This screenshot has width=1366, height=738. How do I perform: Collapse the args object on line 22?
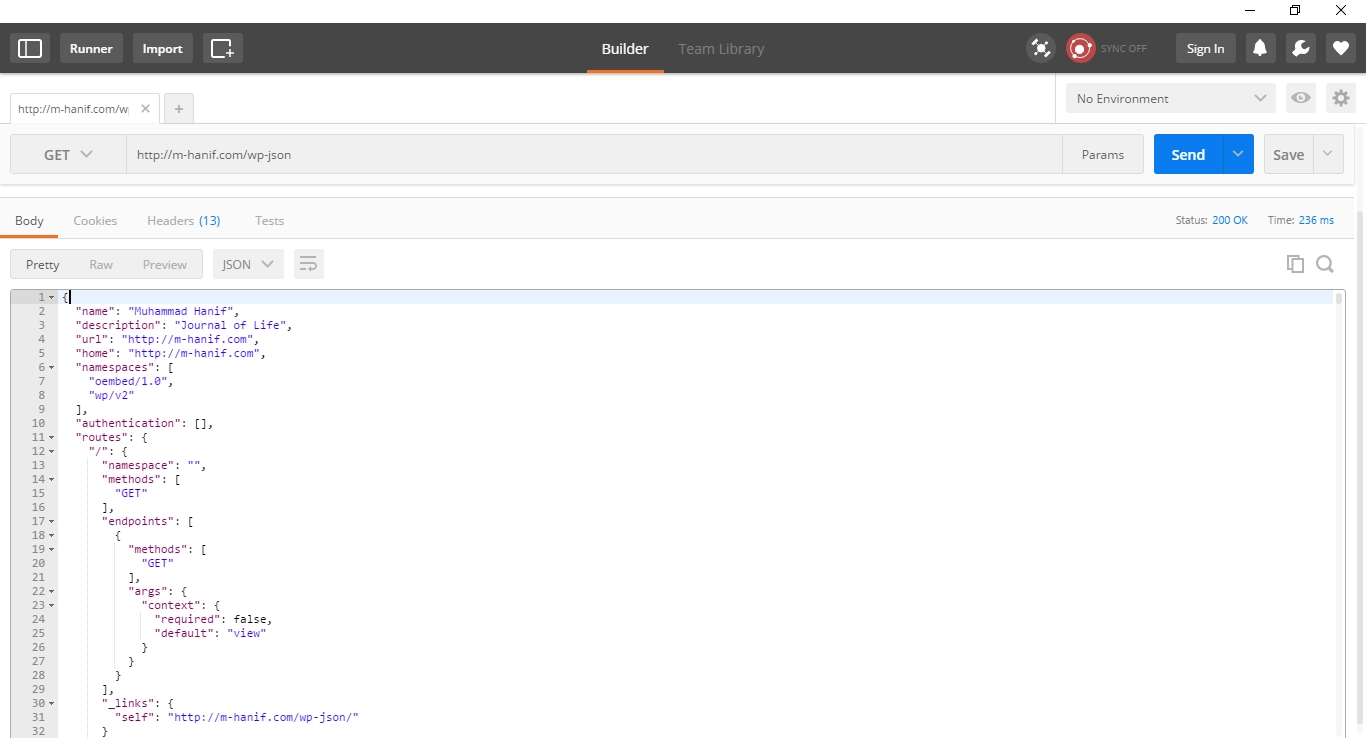coord(51,591)
